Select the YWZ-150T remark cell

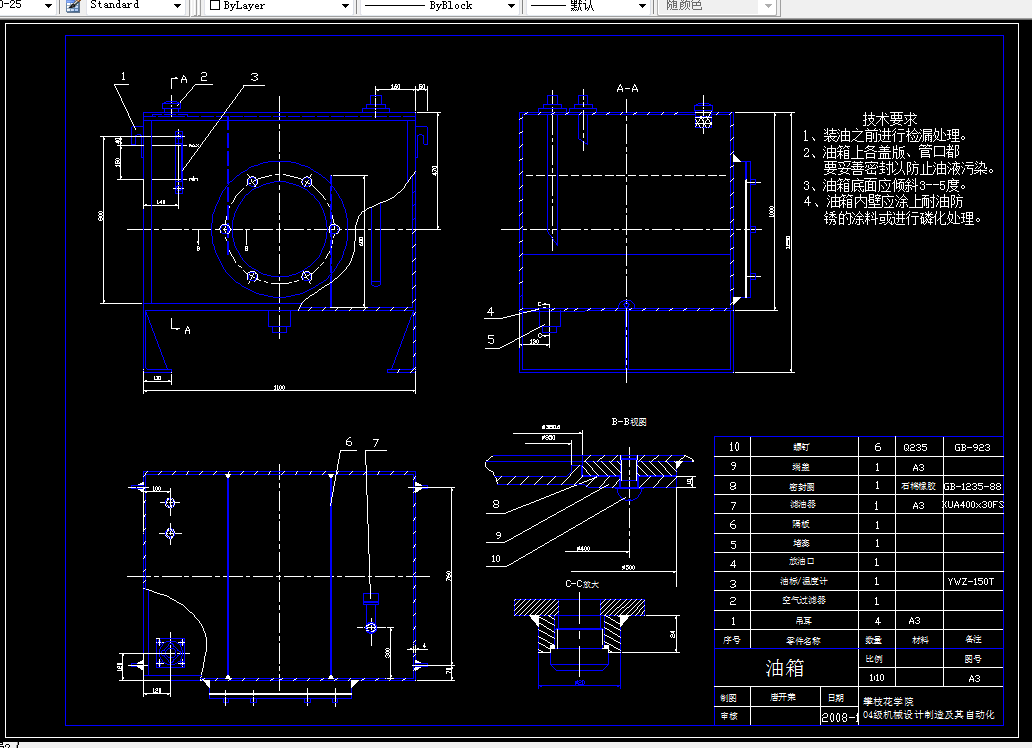[971, 581]
